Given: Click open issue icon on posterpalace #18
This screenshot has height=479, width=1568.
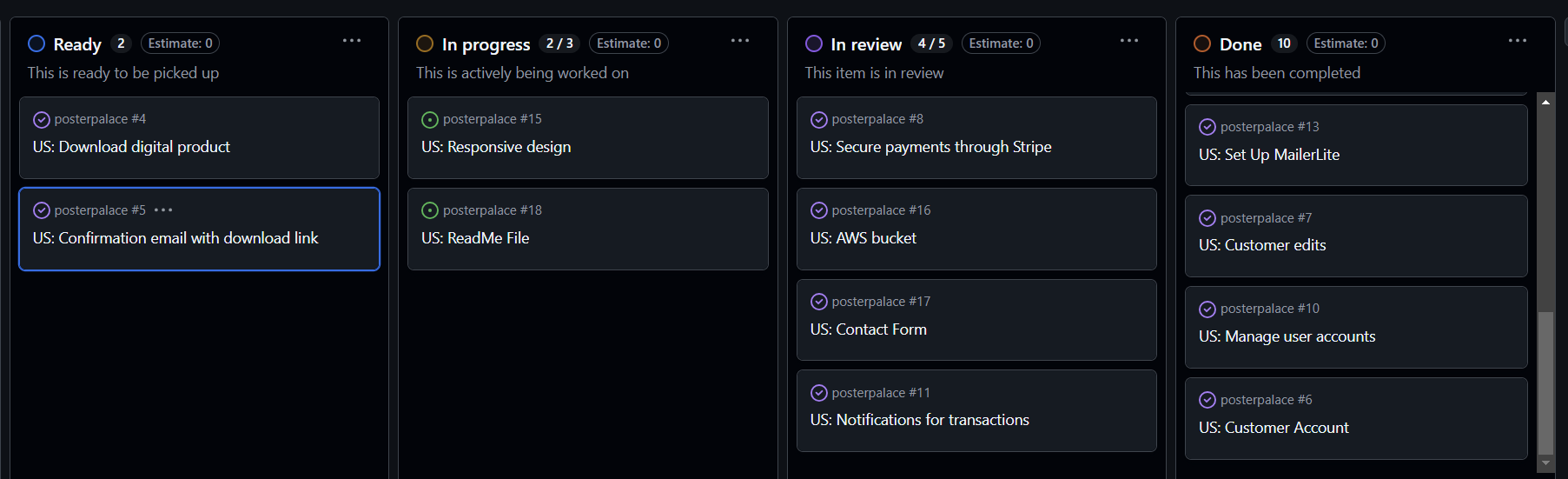Looking at the screenshot, I should click(x=430, y=210).
